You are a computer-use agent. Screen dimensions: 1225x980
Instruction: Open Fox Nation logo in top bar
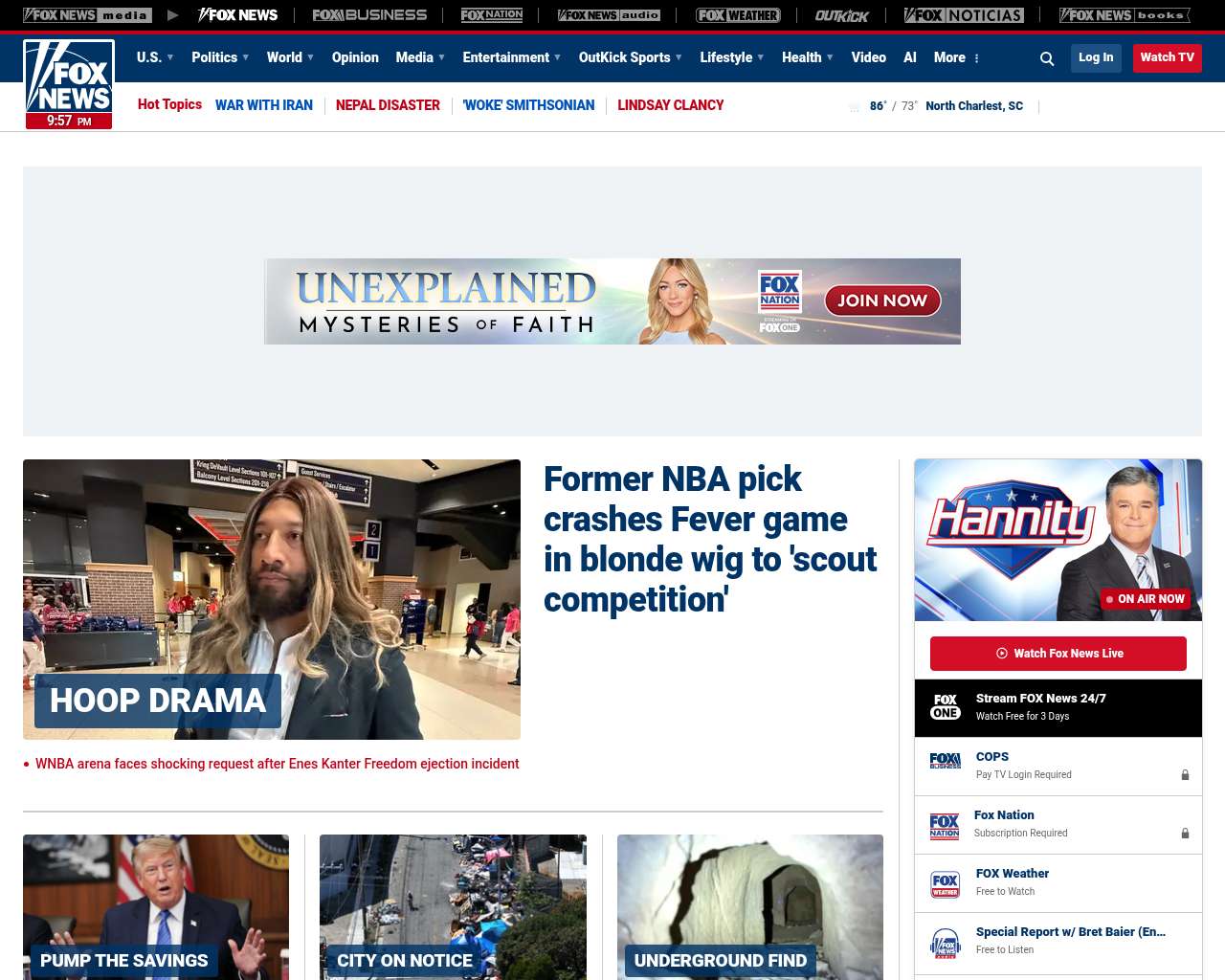pyautogui.click(x=492, y=15)
